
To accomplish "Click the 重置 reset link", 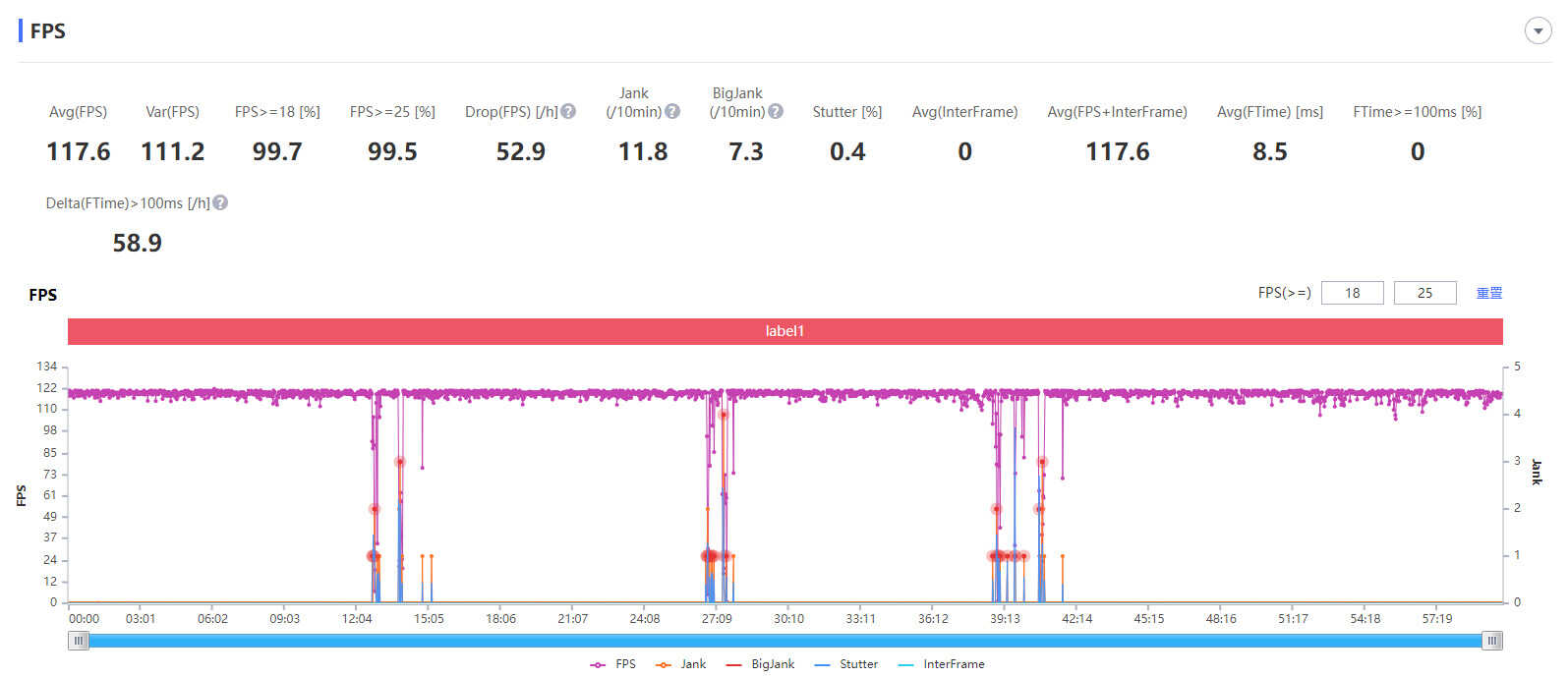I will 1489,293.
